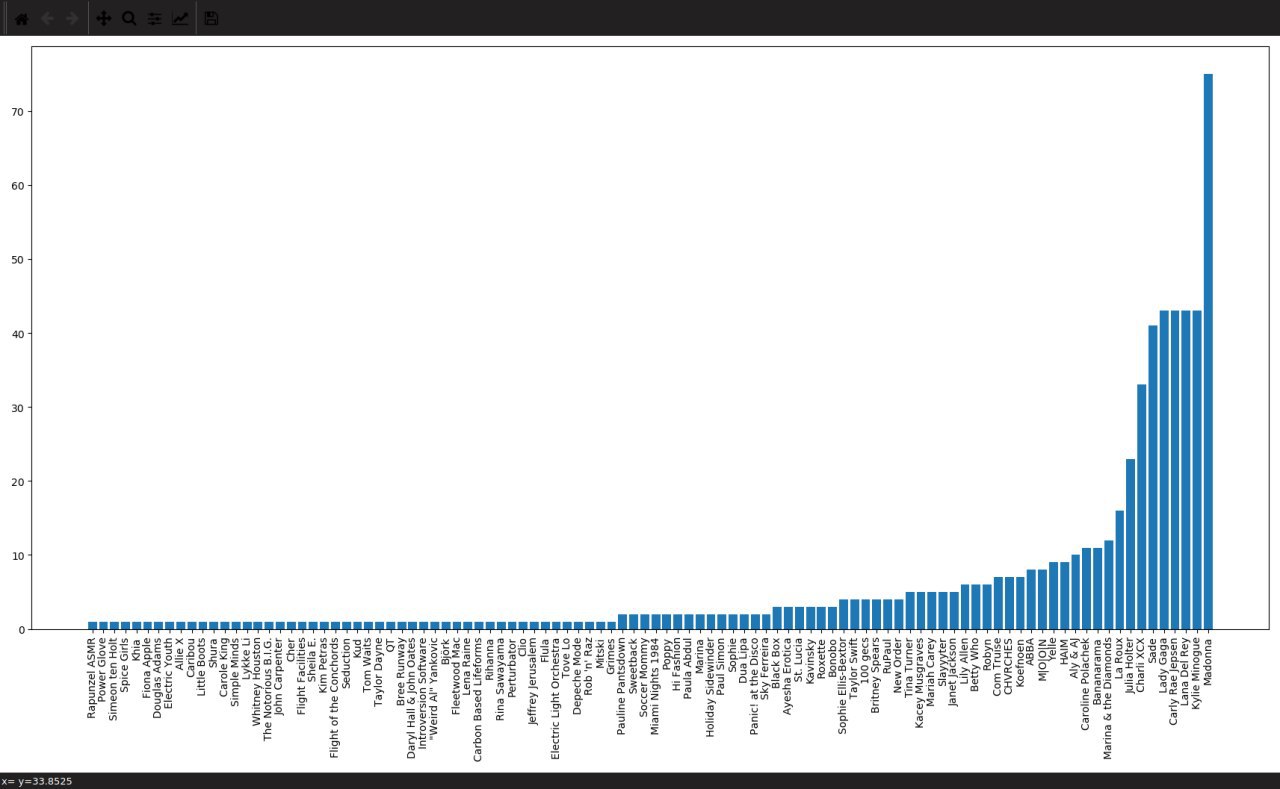
Task: Toggle the Pan axes tool
Action: pyautogui.click(x=104, y=18)
